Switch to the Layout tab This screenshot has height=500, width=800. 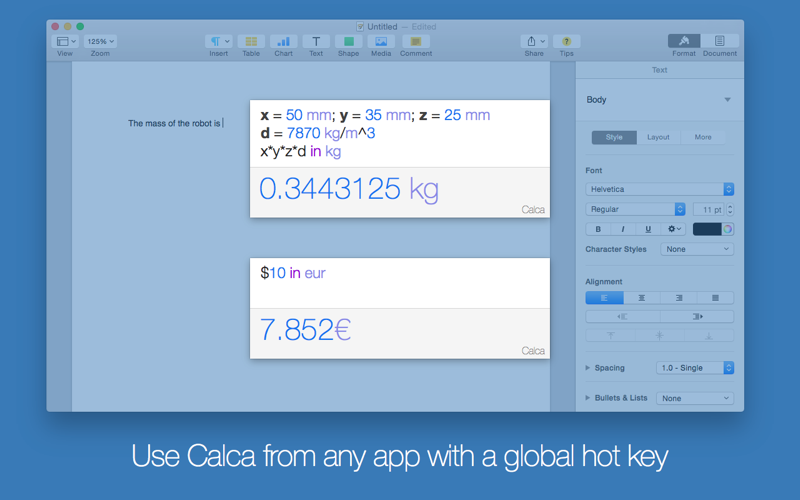(x=658, y=137)
